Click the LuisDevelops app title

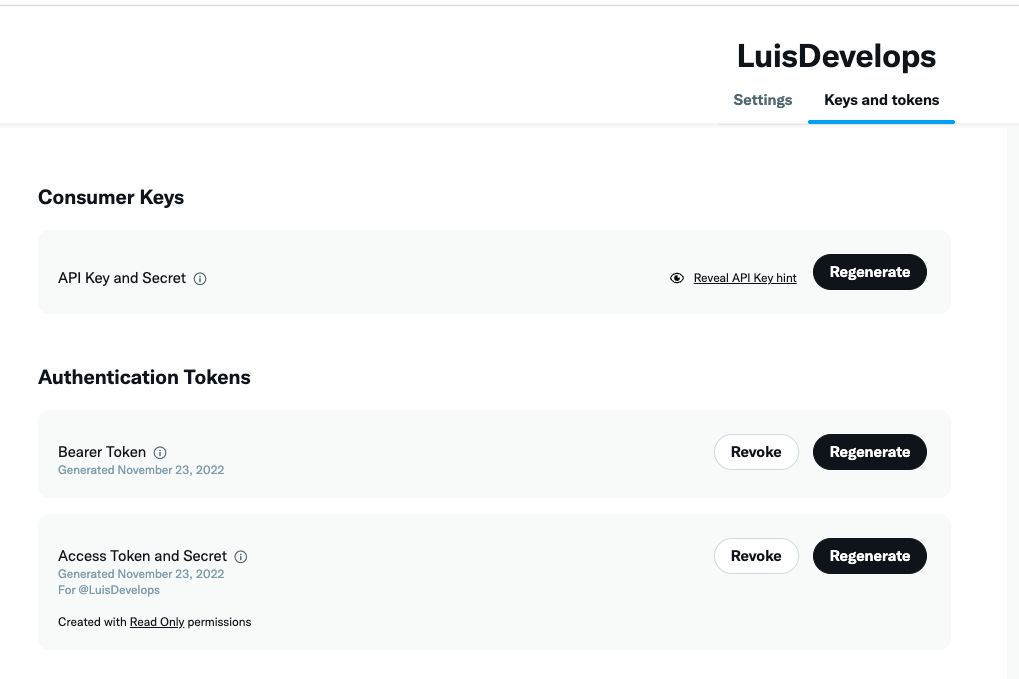(836, 57)
